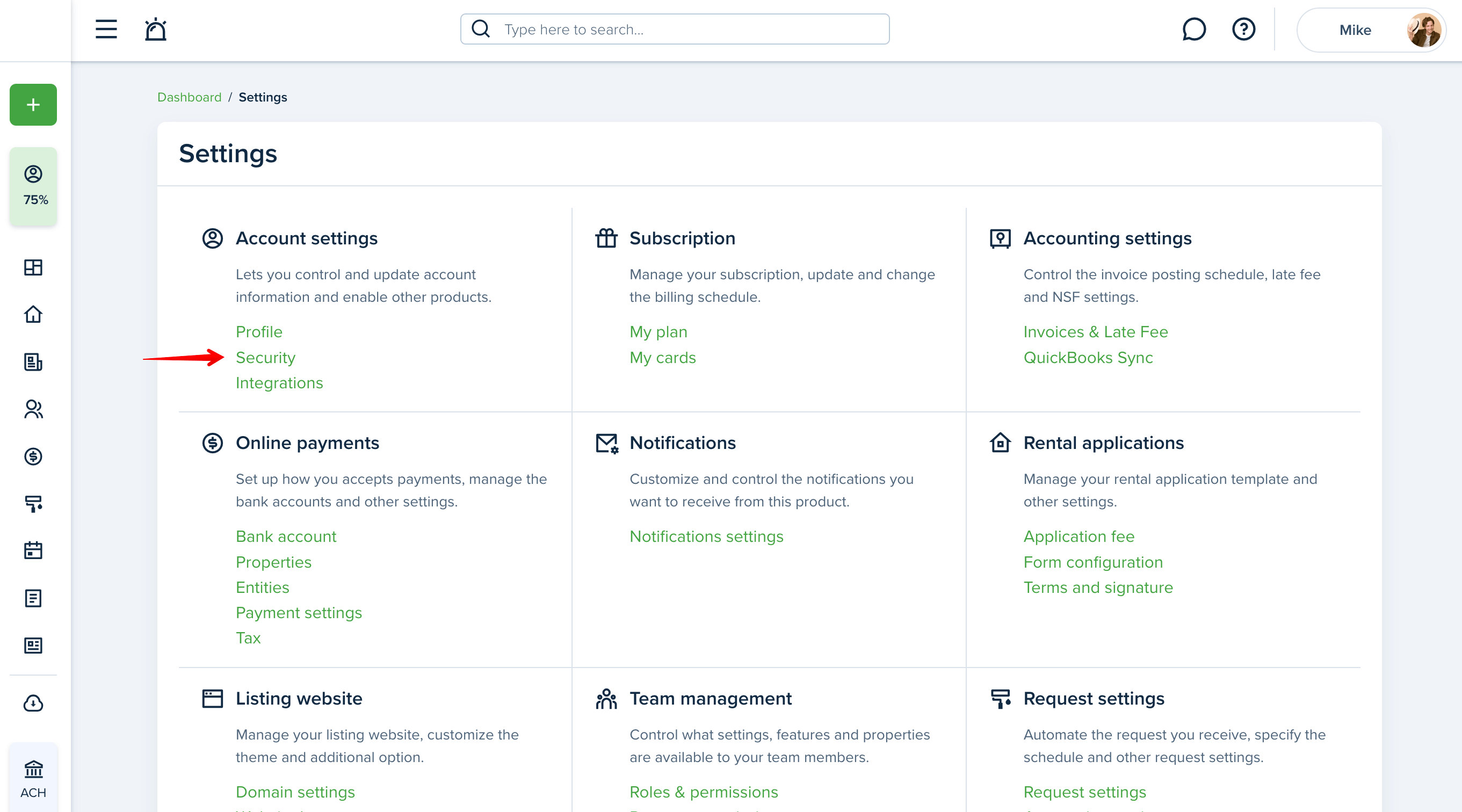1462x812 pixels.
Task: Open the hamburger navigation menu
Action: [x=106, y=29]
